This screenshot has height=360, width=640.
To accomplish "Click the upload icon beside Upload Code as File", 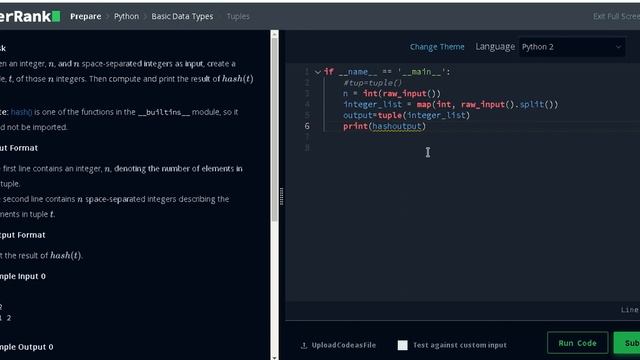I will [x=304, y=345].
